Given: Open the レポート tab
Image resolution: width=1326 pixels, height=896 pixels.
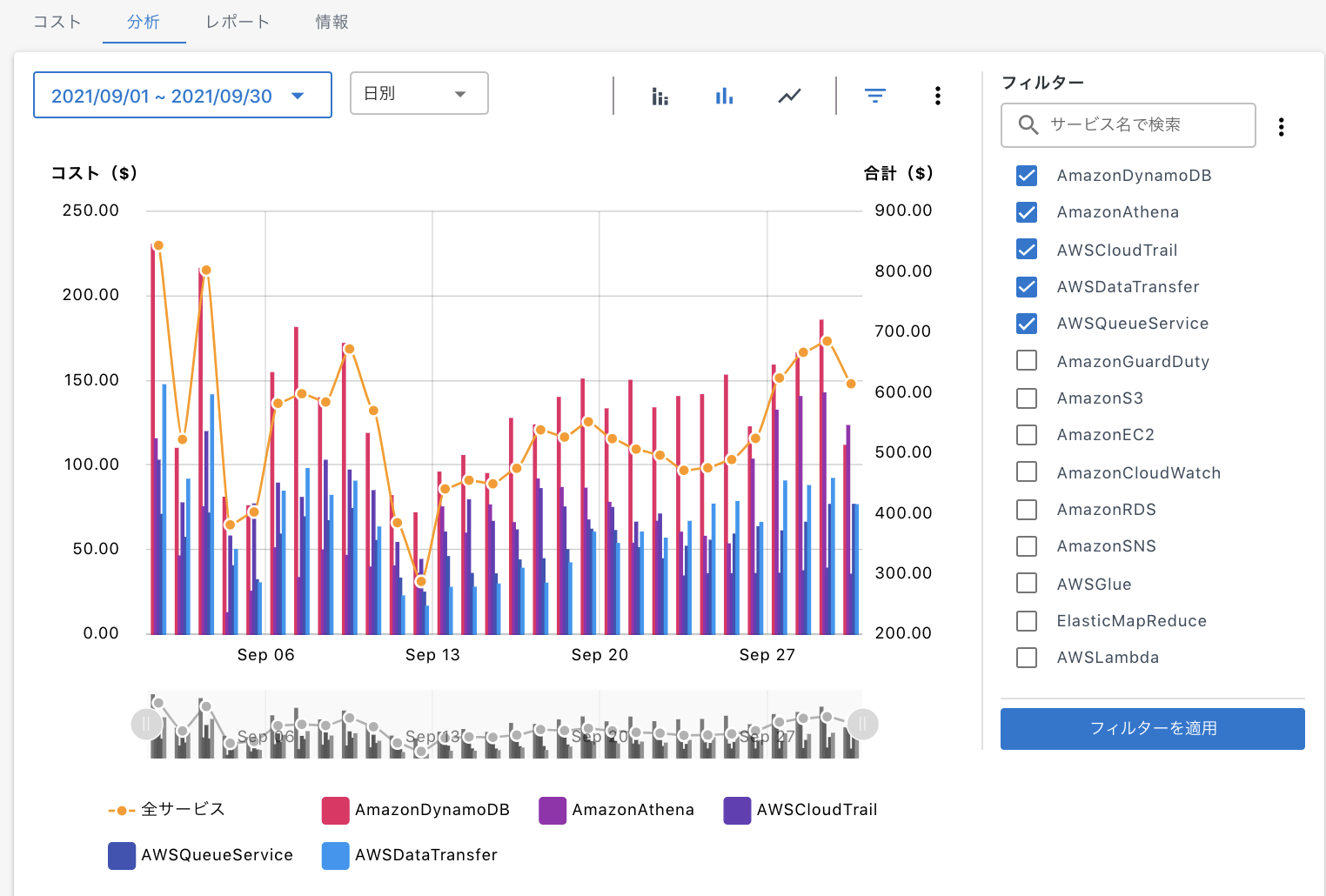Looking at the screenshot, I should (x=238, y=22).
